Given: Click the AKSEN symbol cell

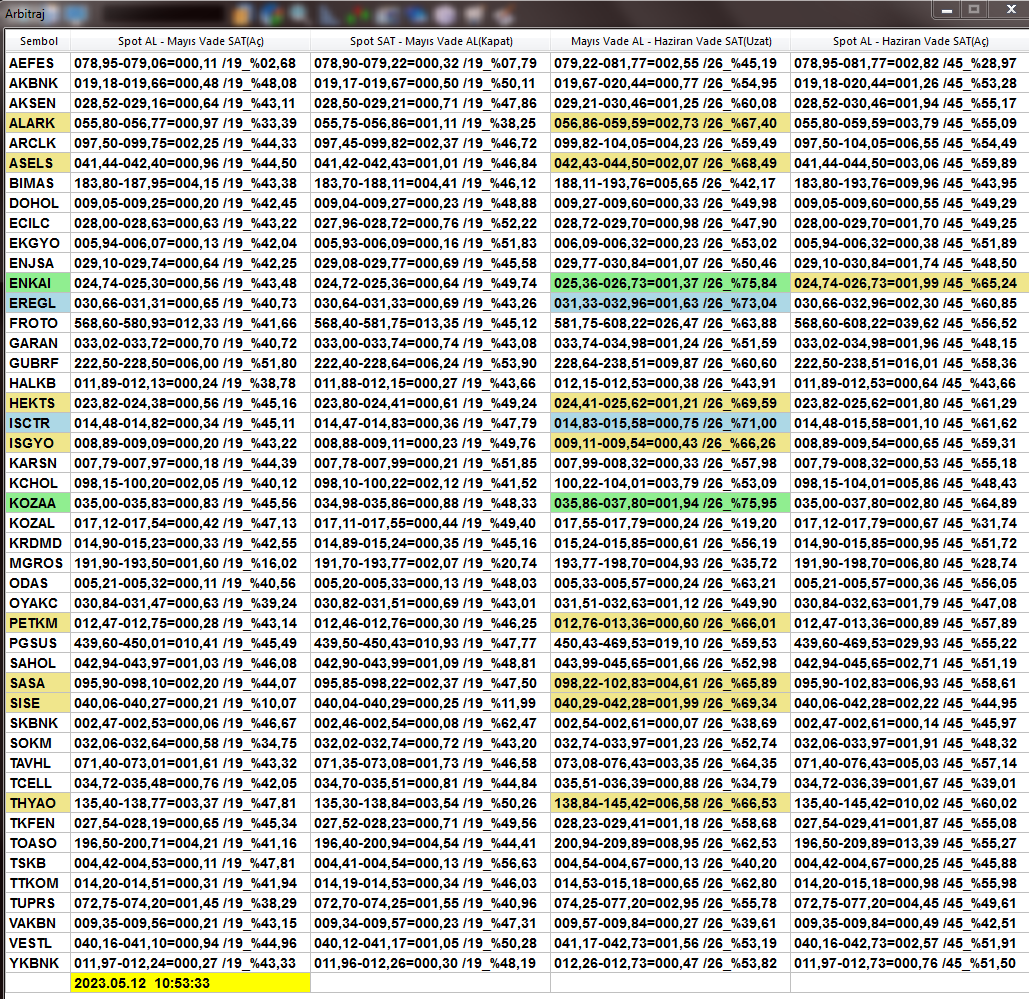Looking at the screenshot, I should [x=38, y=103].
